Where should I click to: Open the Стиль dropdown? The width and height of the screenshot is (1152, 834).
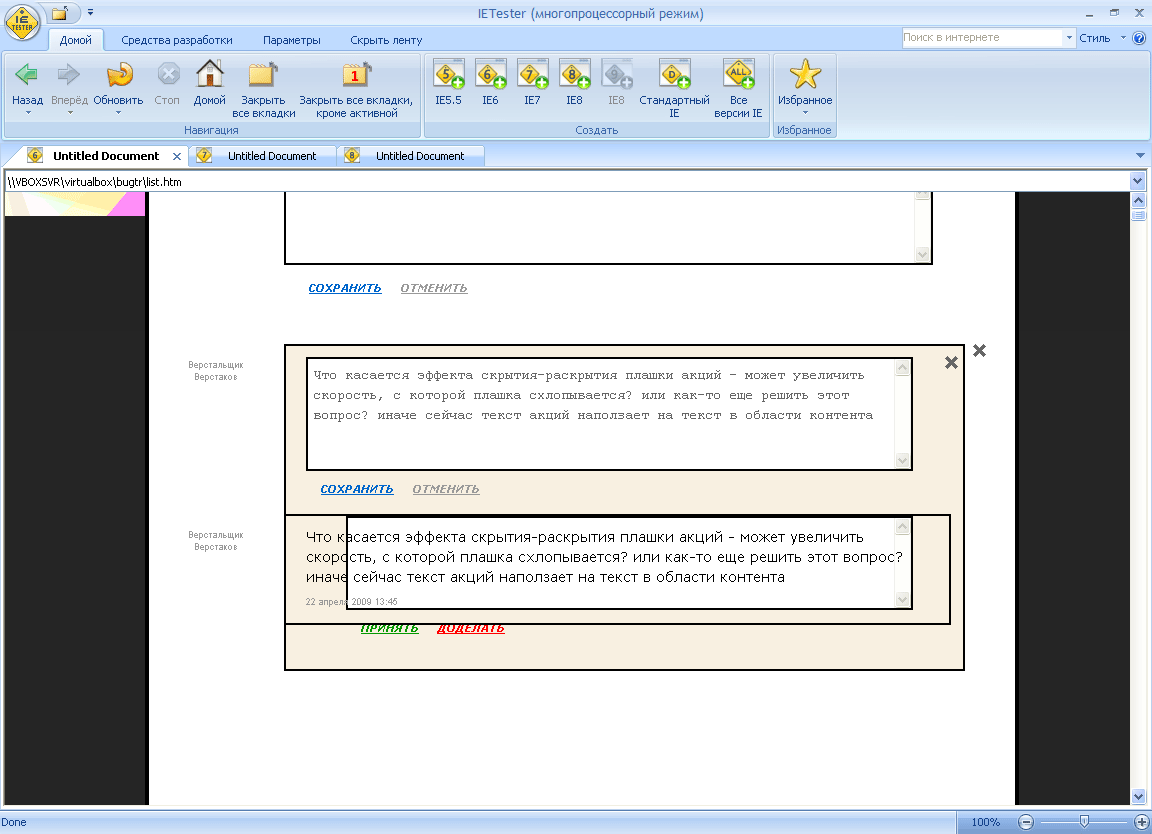1102,37
